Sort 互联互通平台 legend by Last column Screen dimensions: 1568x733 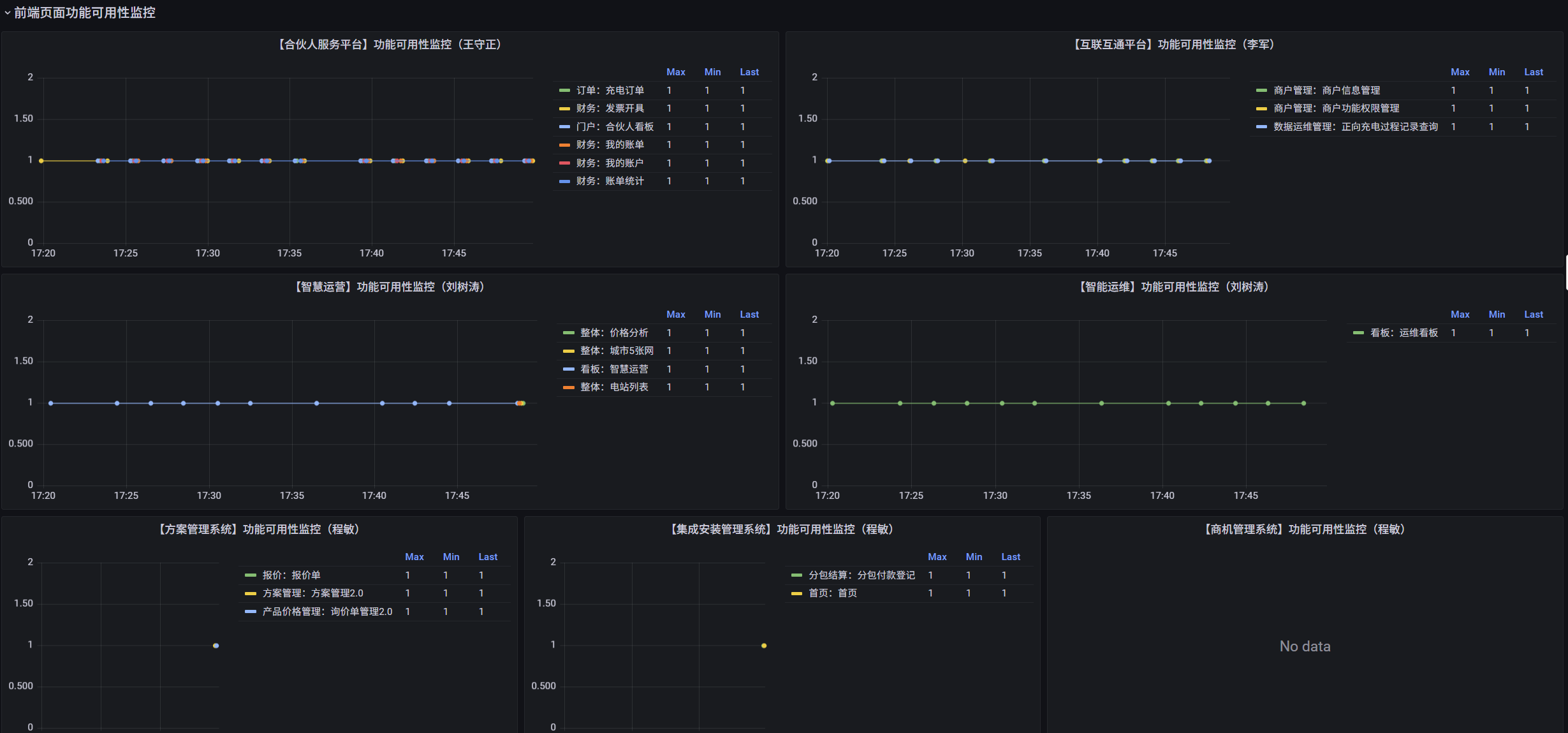(x=1533, y=72)
